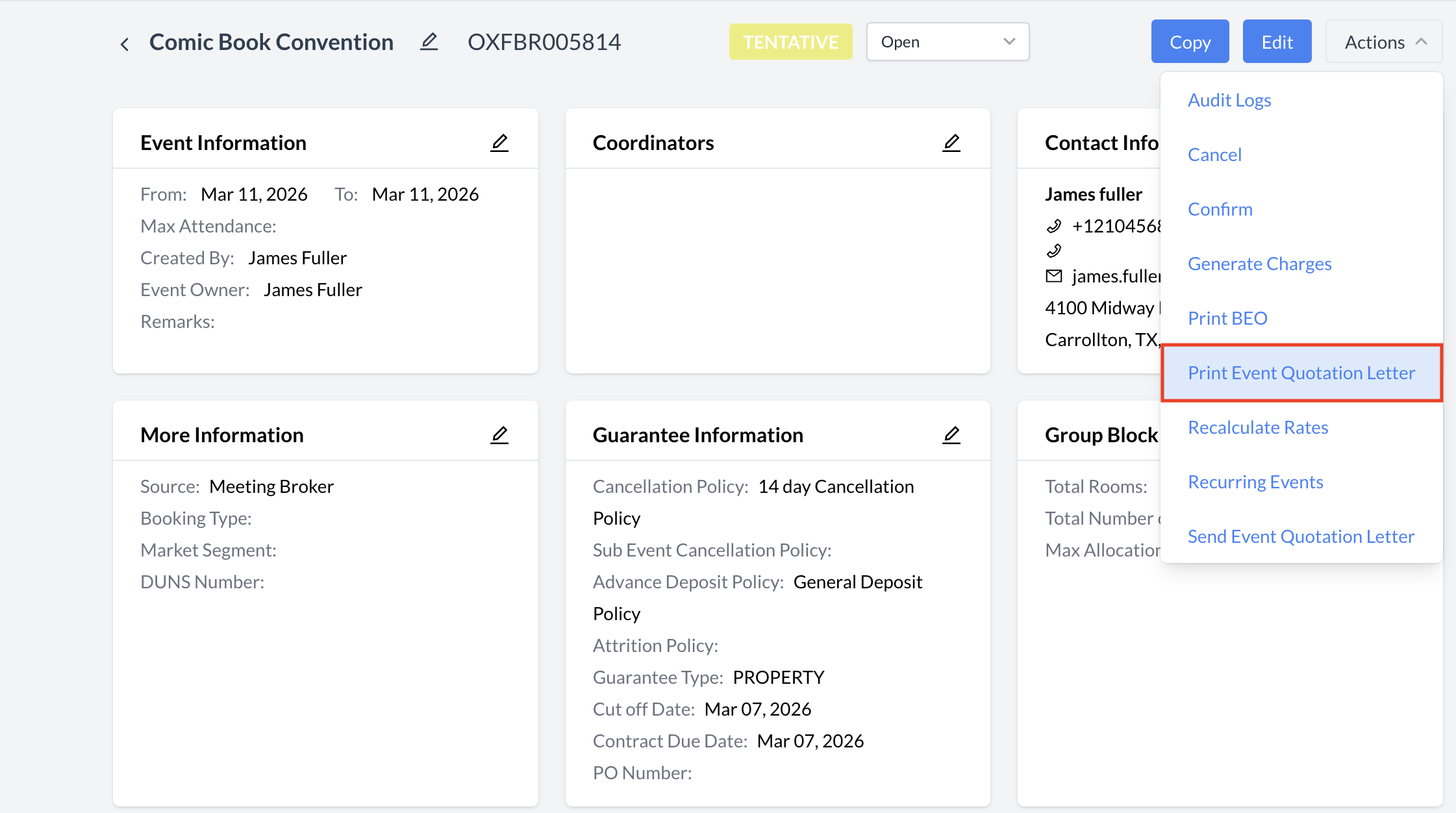The height and width of the screenshot is (813, 1456).
Task: Select Confirm from the Actions list
Action: 1220,209
